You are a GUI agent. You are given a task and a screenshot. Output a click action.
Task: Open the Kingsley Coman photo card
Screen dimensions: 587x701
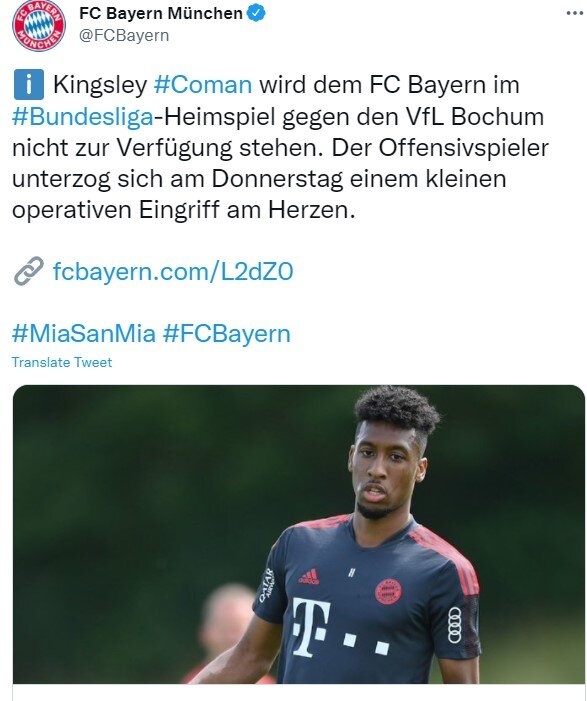pyautogui.click(x=299, y=534)
